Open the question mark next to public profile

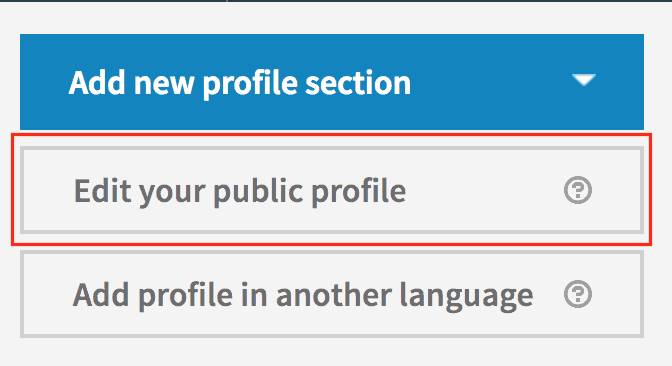click(578, 190)
